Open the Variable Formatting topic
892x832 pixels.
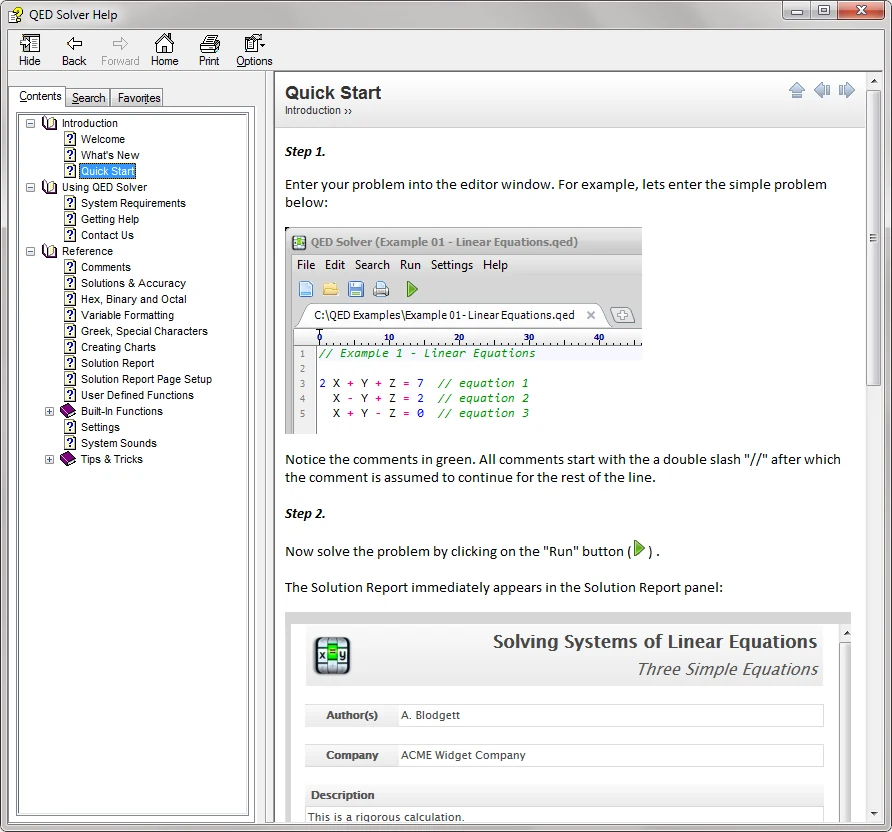(x=127, y=315)
